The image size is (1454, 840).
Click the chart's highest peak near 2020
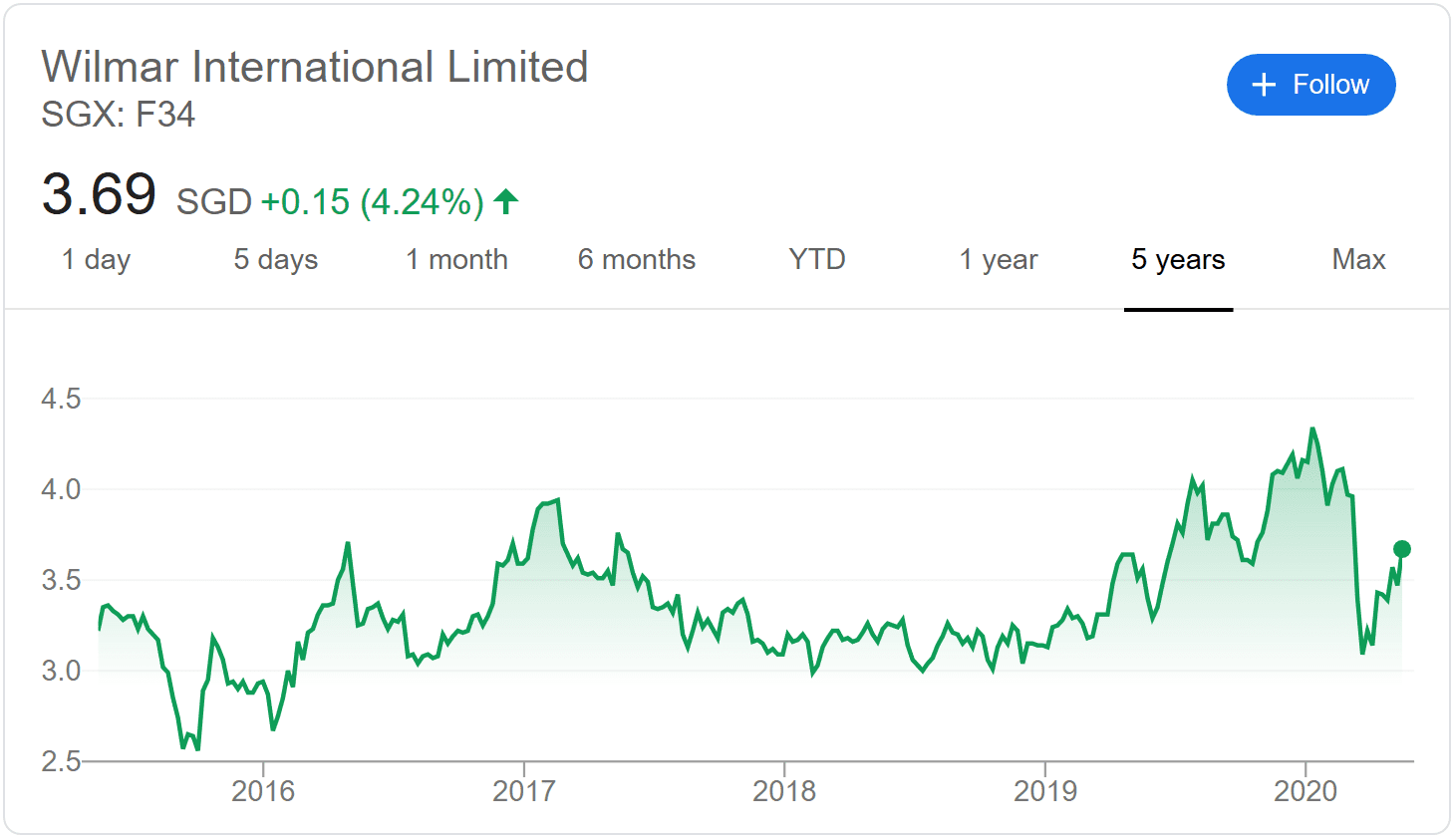pyautogui.click(x=1312, y=429)
